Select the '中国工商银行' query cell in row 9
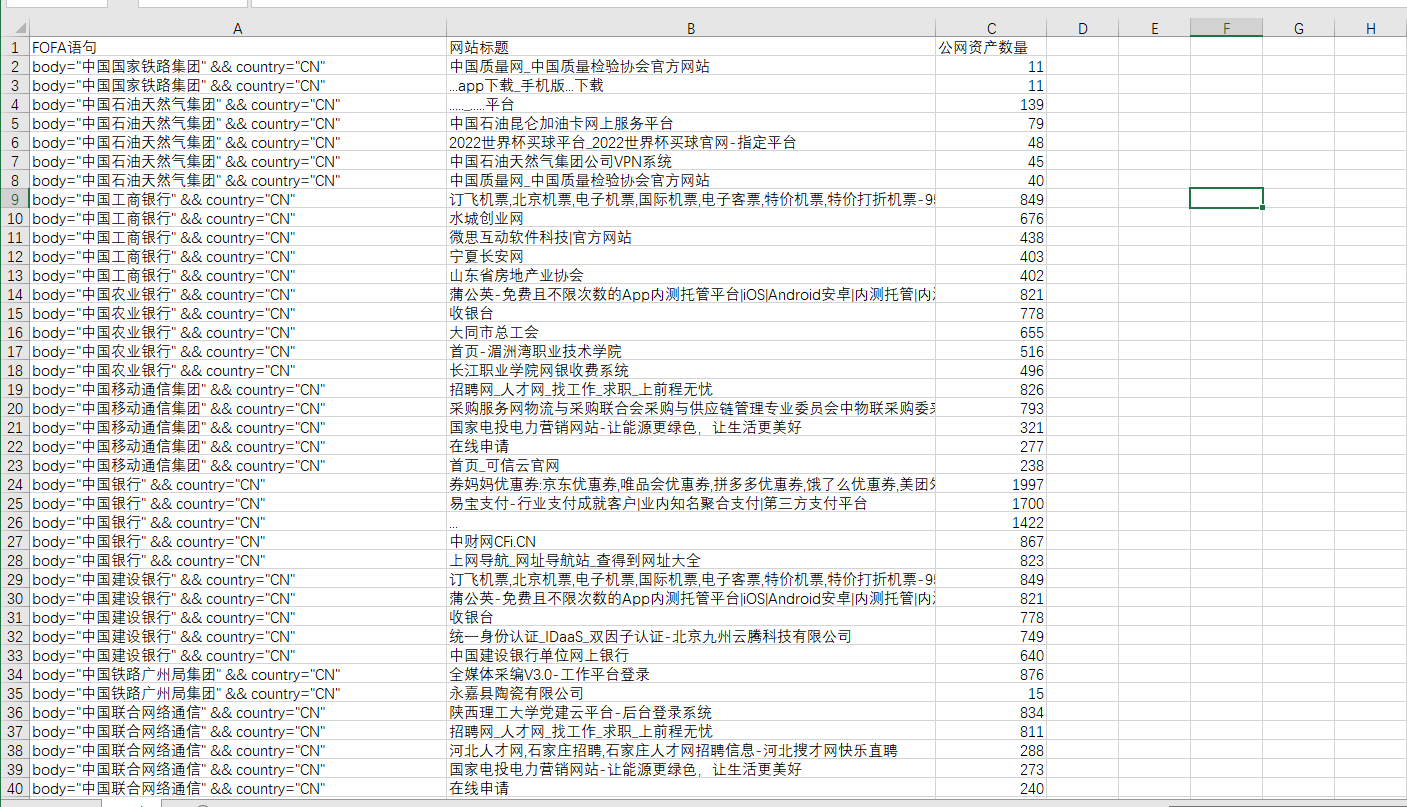1407x807 pixels. 238,199
